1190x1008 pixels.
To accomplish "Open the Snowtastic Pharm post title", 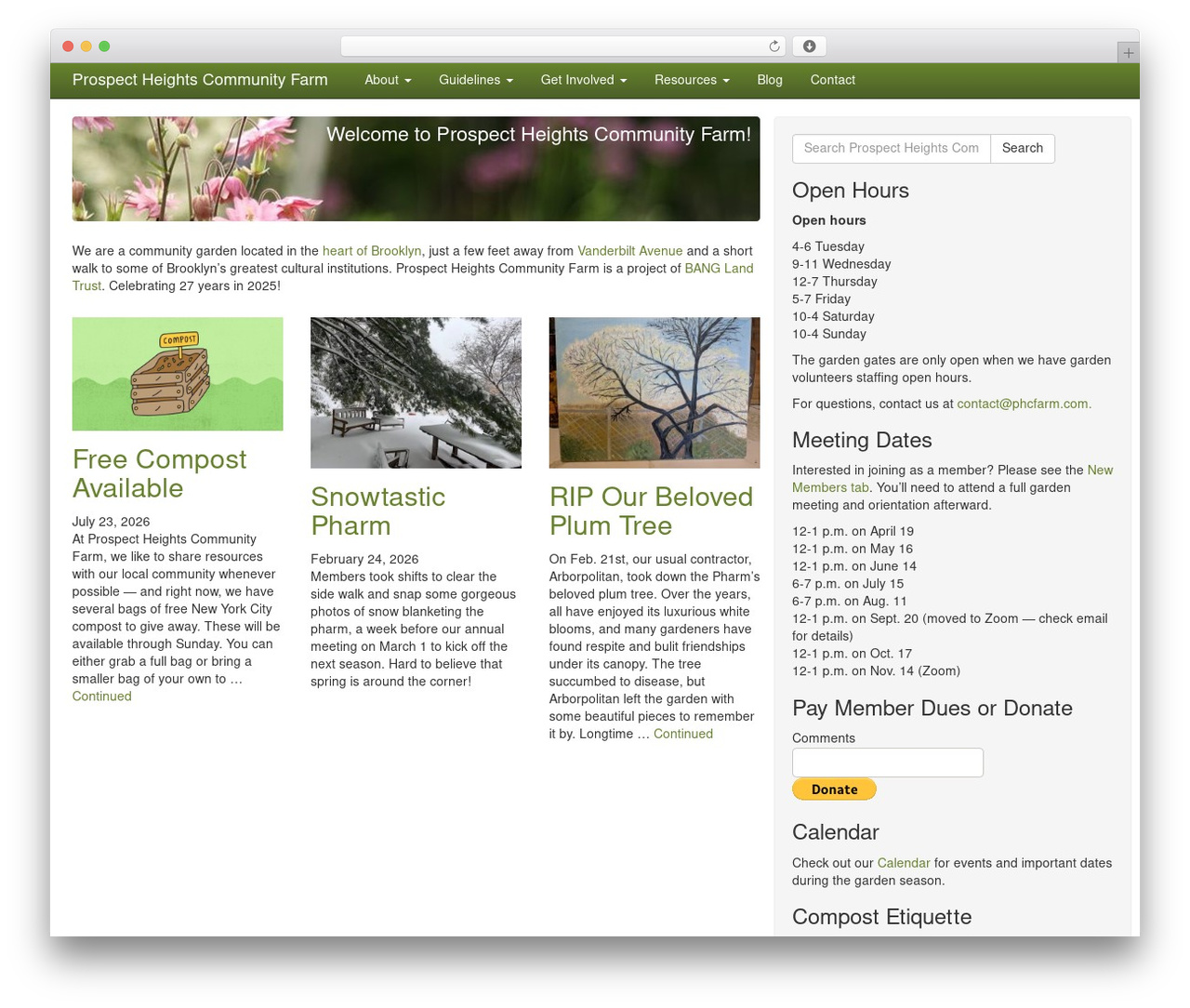I will point(377,511).
